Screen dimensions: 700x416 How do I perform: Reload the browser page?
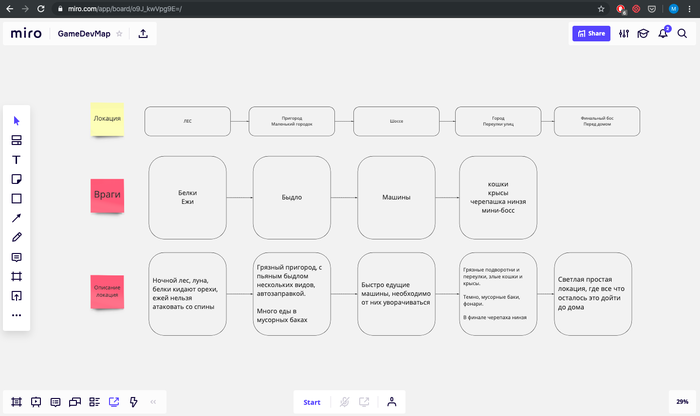(41, 8)
